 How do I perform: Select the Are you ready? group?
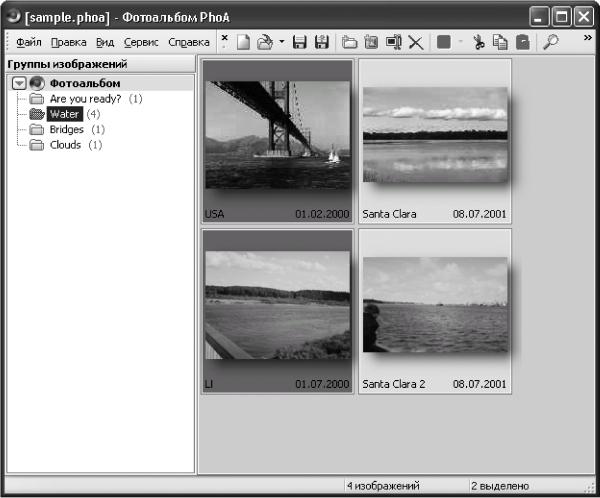(85, 99)
